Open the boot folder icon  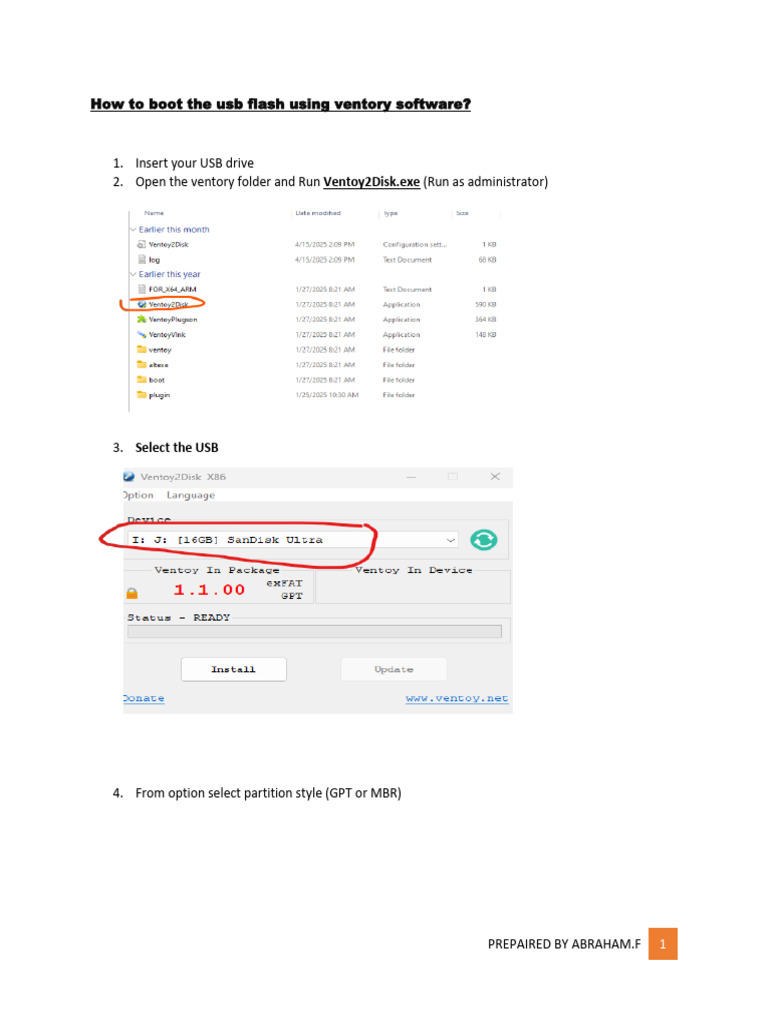click(142, 379)
